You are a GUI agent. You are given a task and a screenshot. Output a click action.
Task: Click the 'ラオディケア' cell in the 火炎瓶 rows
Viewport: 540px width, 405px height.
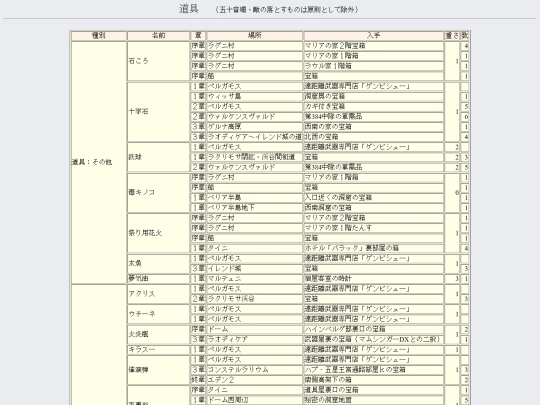(255, 340)
